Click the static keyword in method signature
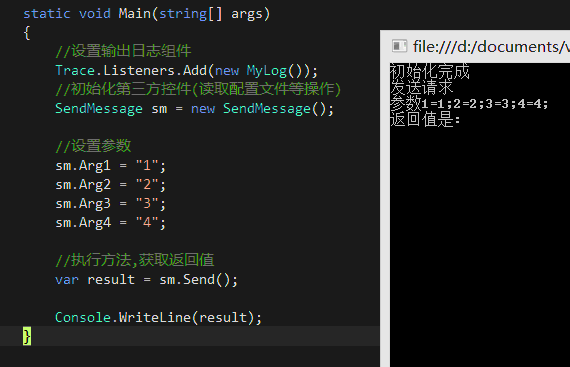The width and height of the screenshot is (570, 367). coord(47,13)
